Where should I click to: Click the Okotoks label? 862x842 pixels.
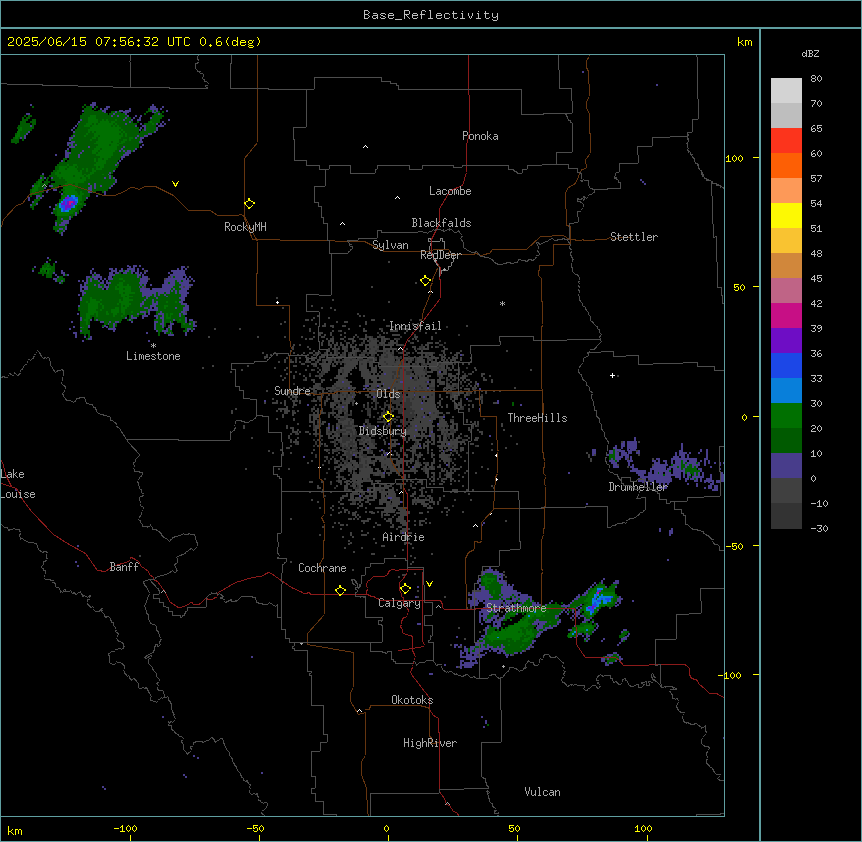tap(412, 700)
